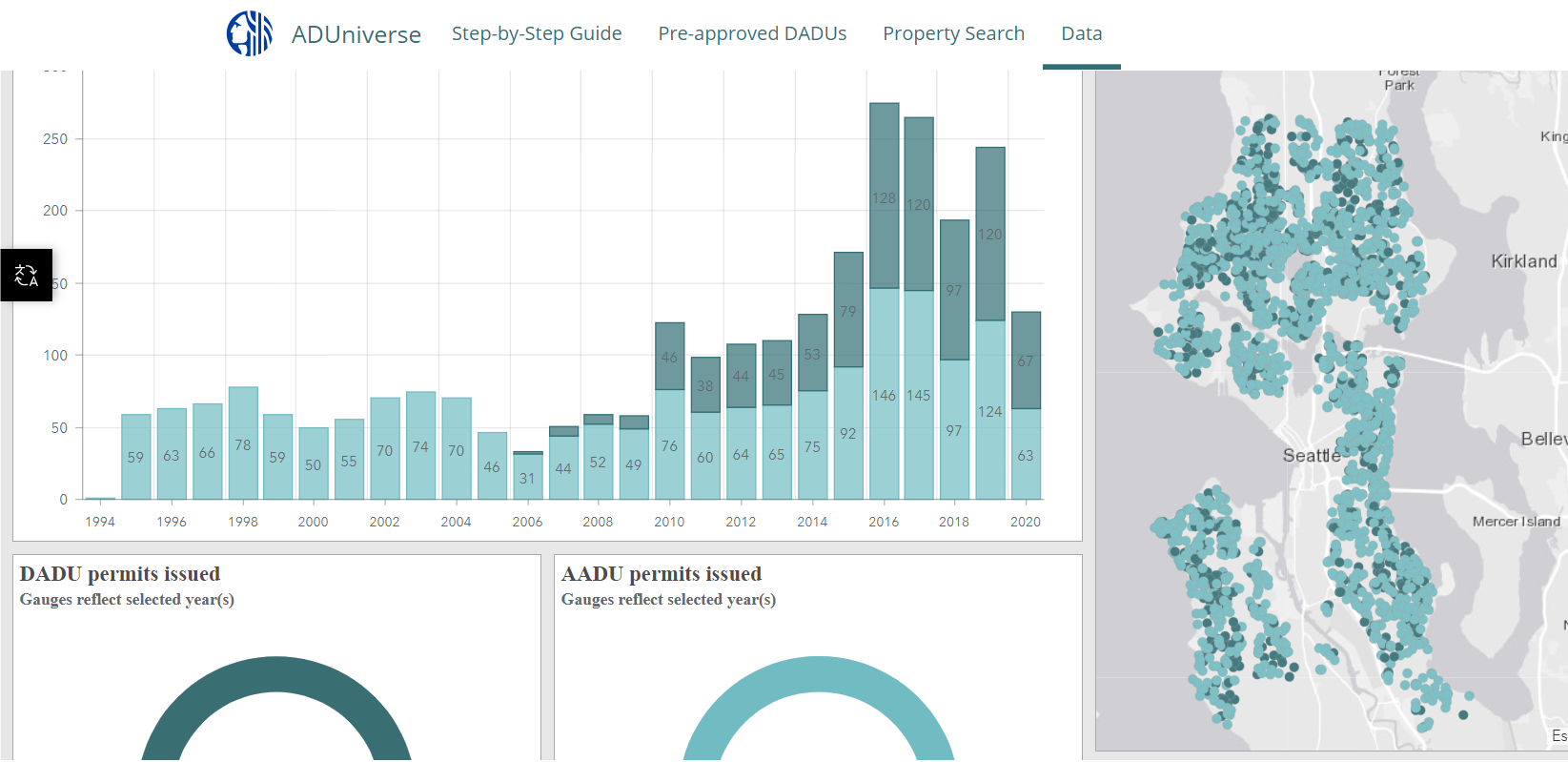Viewport: 1568px width, 762px height.
Task: Open the Step-by-Step Guide page
Action: (x=536, y=33)
